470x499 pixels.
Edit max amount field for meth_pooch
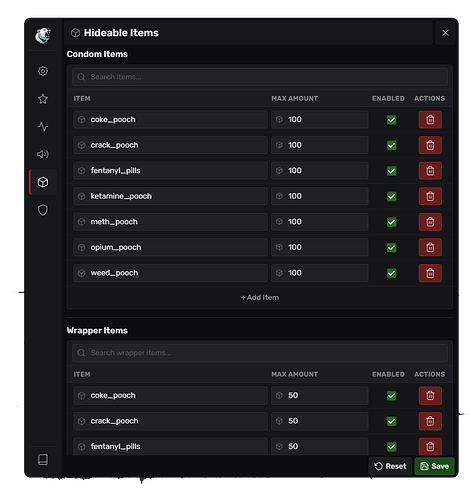[x=319, y=222]
